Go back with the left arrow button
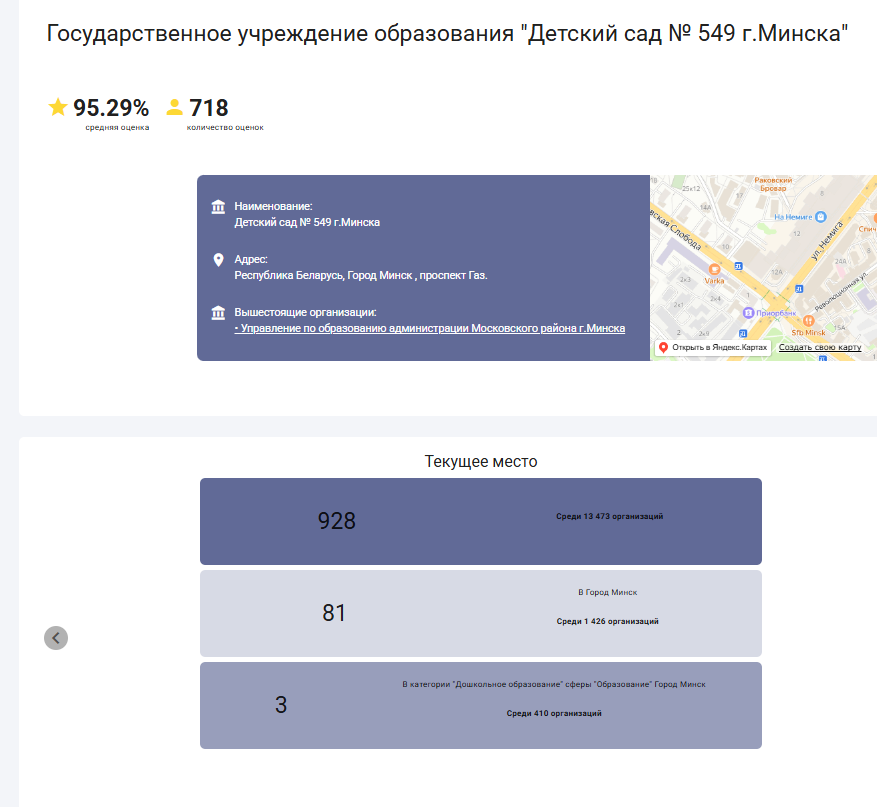This screenshot has height=807, width=877. pyautogui.click(x=56, y=638)
